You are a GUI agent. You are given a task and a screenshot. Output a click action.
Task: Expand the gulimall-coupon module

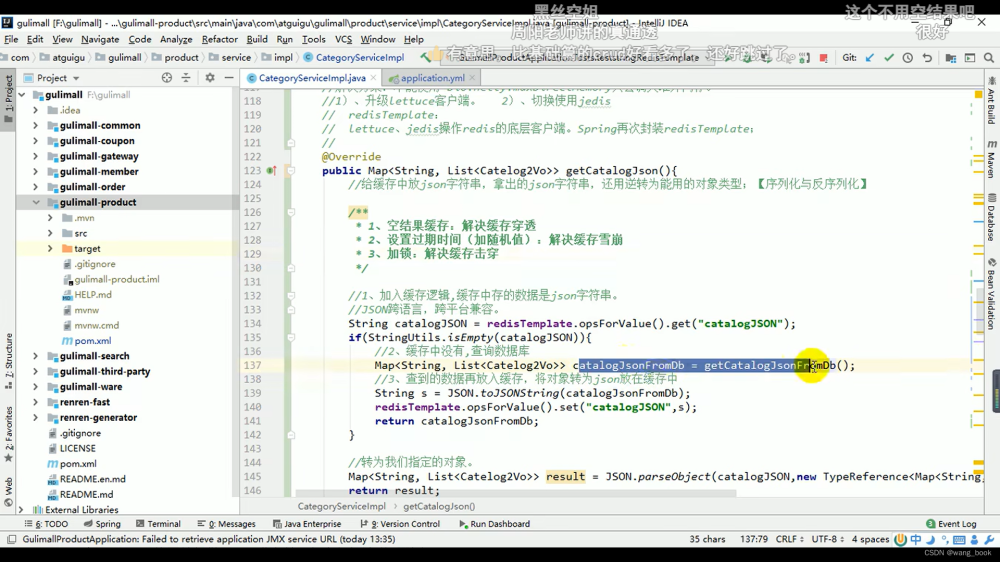(x=36, y=141)
